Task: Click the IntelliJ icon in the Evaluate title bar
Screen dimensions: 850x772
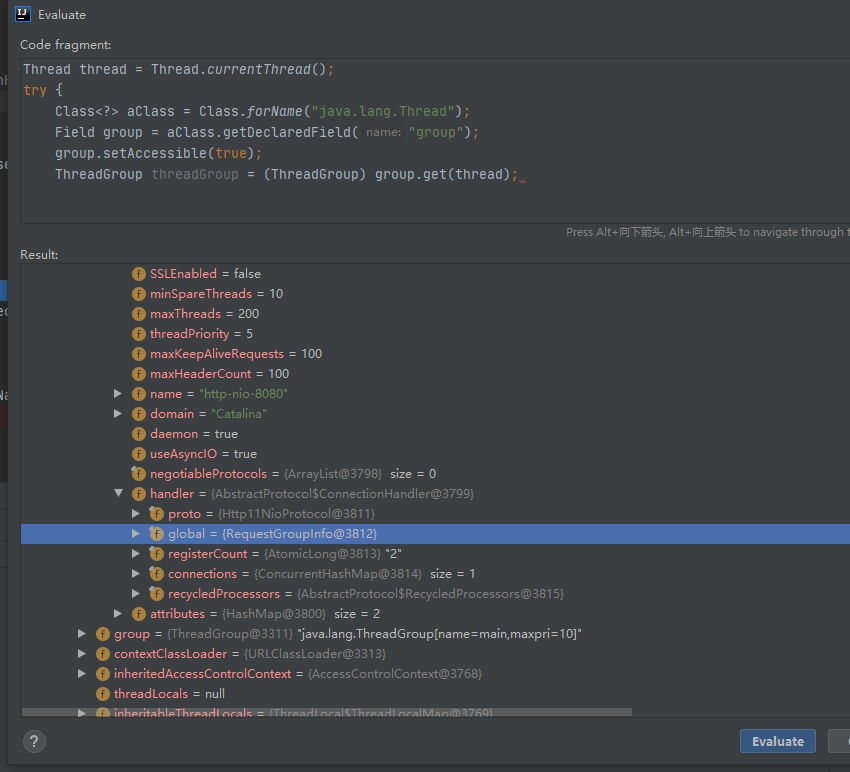Action: tap(23, 14)
